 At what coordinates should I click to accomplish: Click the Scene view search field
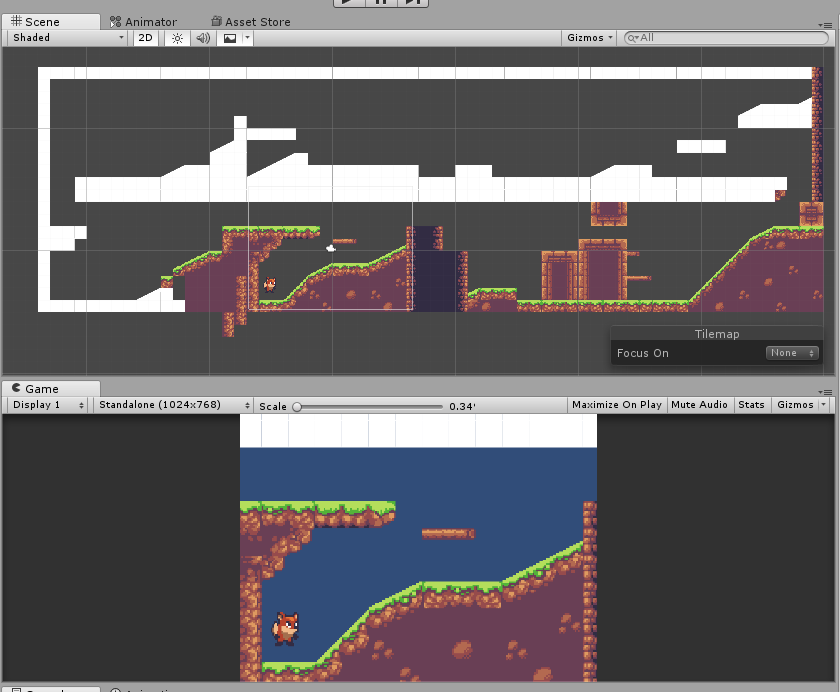(x=725, y=38)
